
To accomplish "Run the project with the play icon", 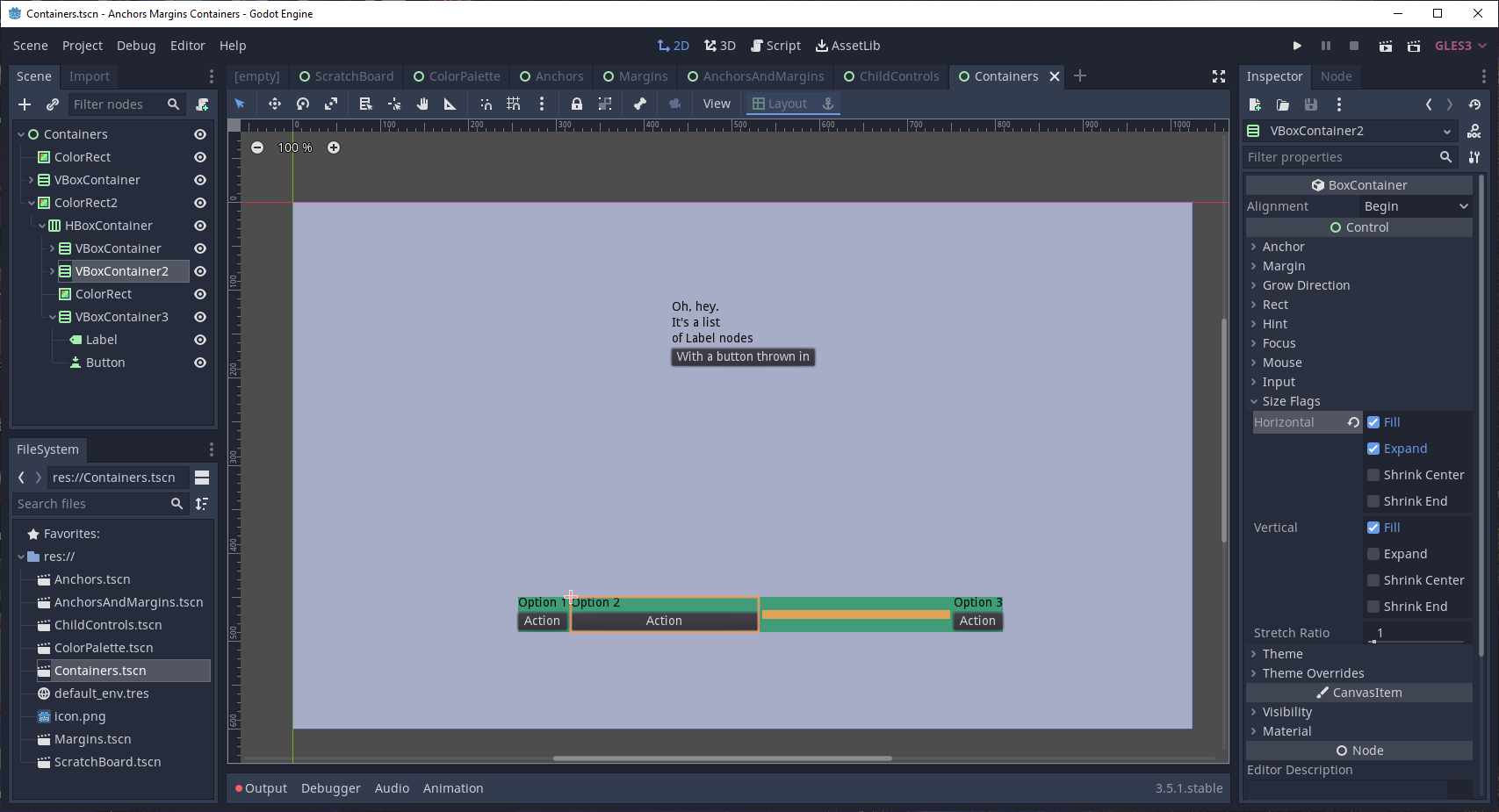I will click(1297, 45).
